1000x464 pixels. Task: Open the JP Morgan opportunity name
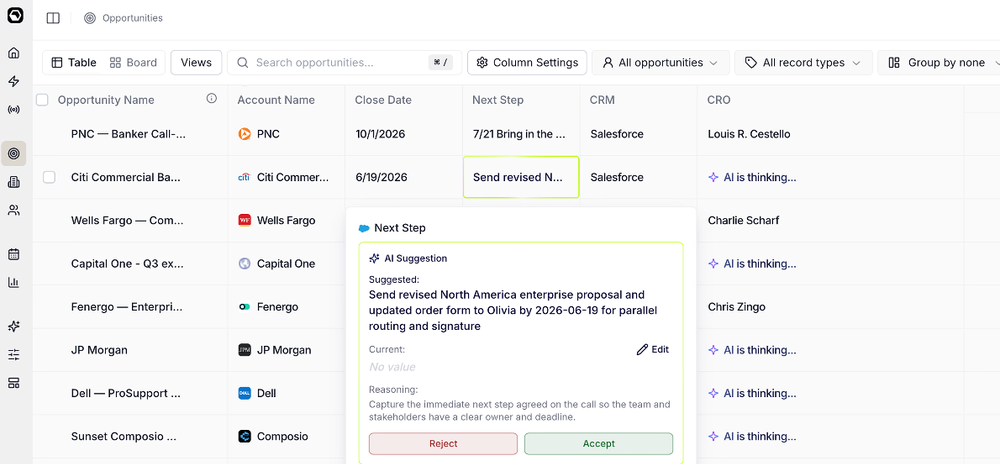point(99,350)
